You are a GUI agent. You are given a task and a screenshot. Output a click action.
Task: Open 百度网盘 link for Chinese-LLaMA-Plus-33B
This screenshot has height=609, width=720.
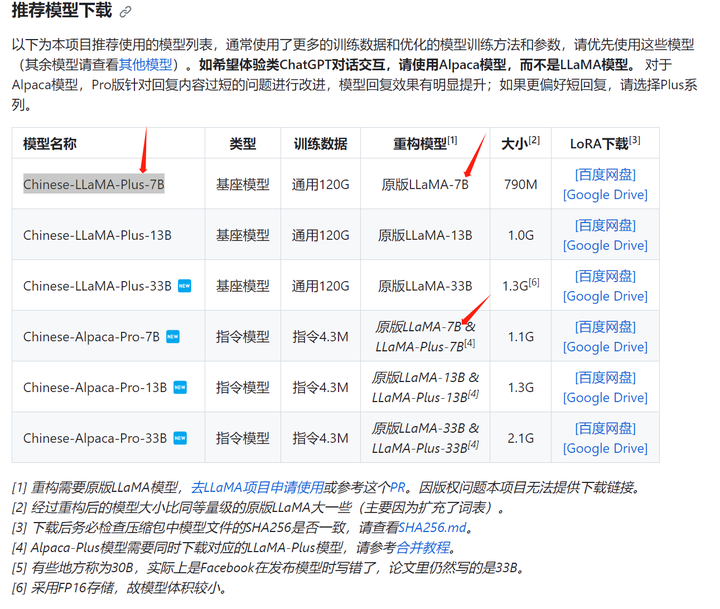tap(605, 276)
